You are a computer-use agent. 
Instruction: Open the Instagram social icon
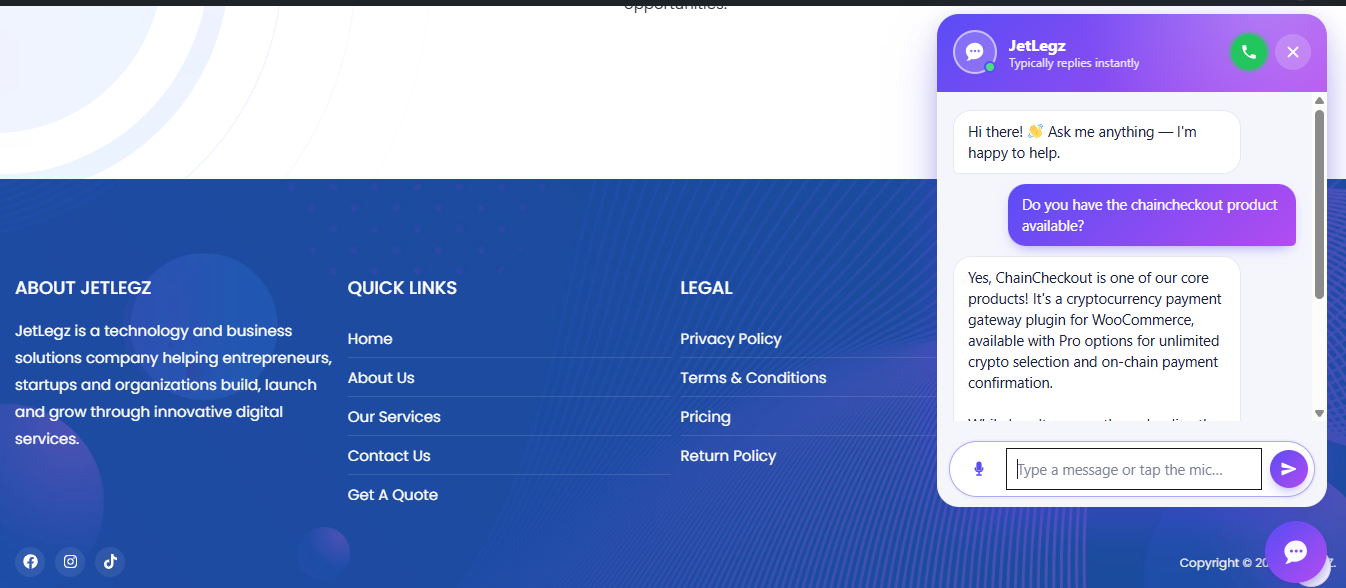coord(70,561)
